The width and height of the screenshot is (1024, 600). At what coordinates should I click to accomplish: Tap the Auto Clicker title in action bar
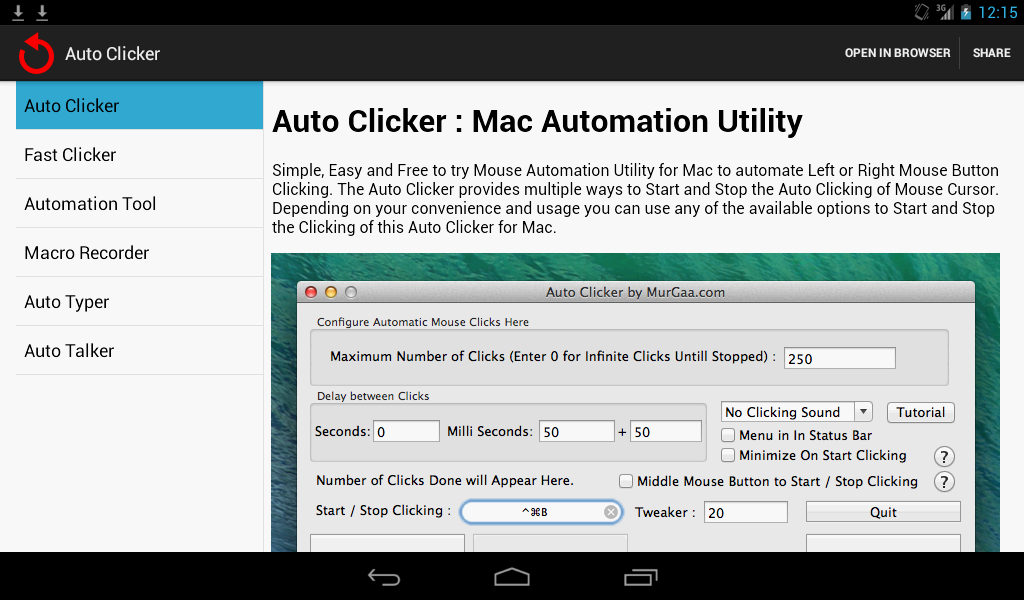tap(112, 54)
